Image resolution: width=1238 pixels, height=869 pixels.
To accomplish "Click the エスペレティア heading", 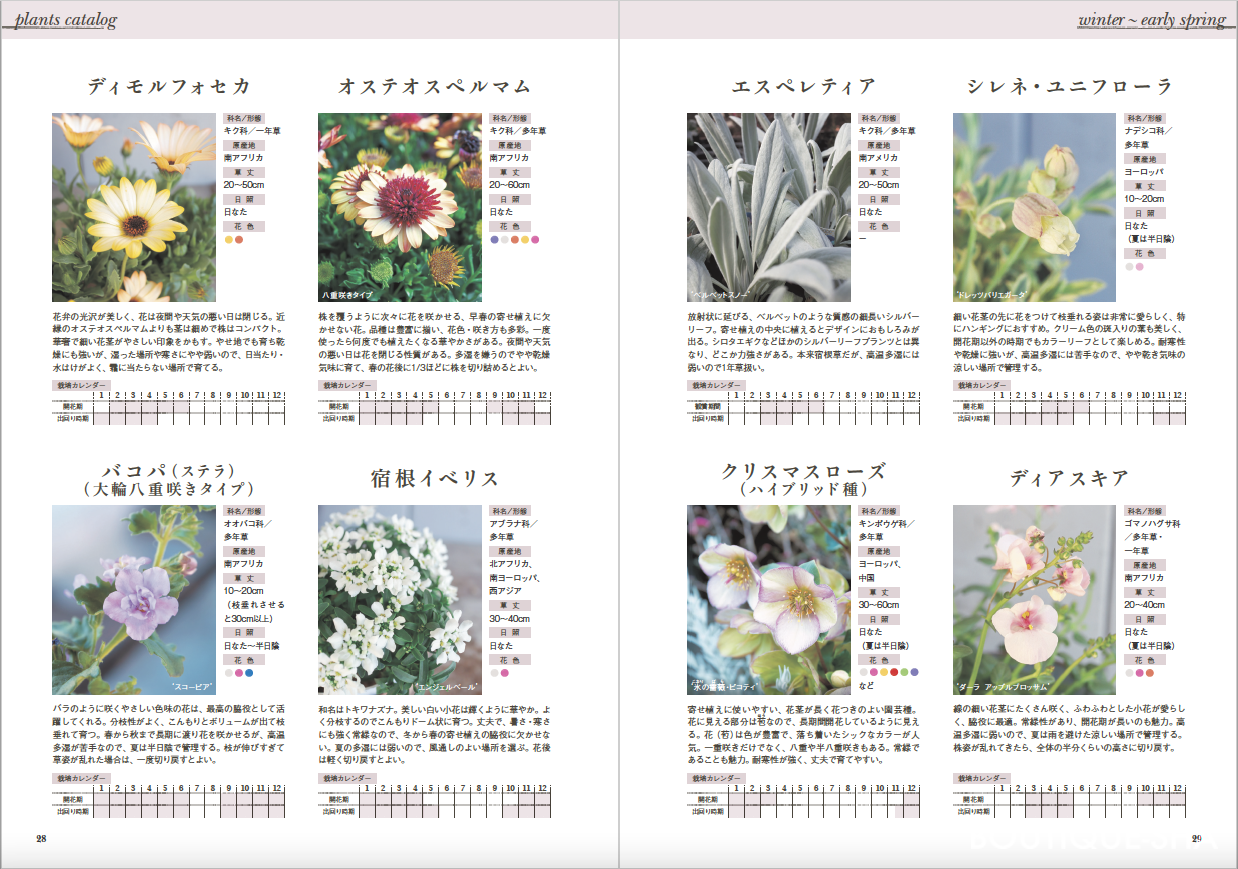I will pyautogui.click(x=803, y=87).
